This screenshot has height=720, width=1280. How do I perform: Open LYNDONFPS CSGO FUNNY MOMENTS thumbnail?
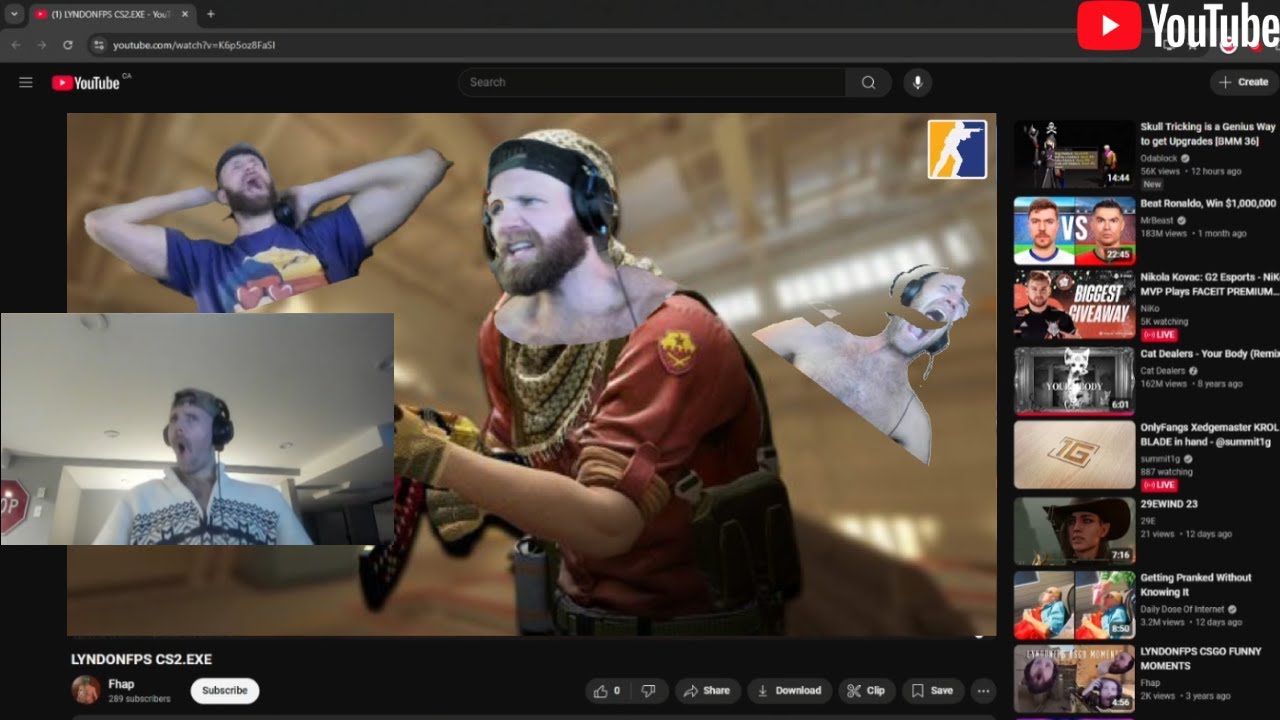coord(1074,679)
